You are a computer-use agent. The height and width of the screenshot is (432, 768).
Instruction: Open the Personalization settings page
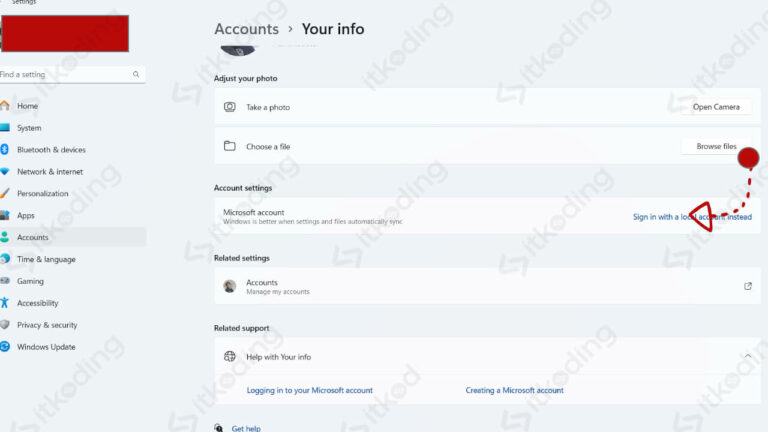tap(42, 193)
